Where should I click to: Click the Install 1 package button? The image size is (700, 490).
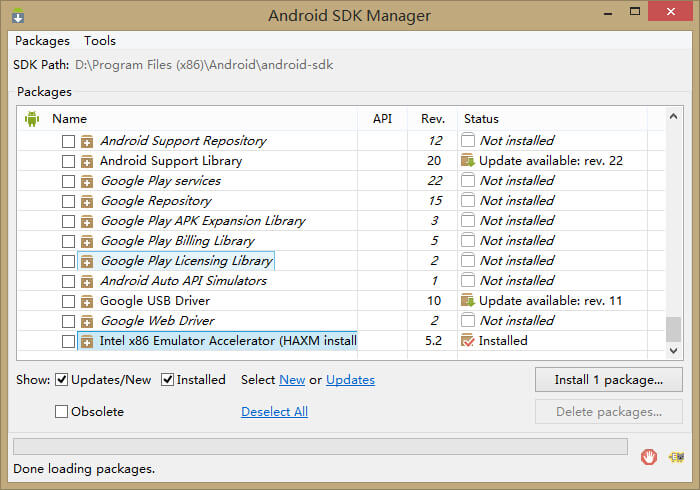tap(609, 380)
